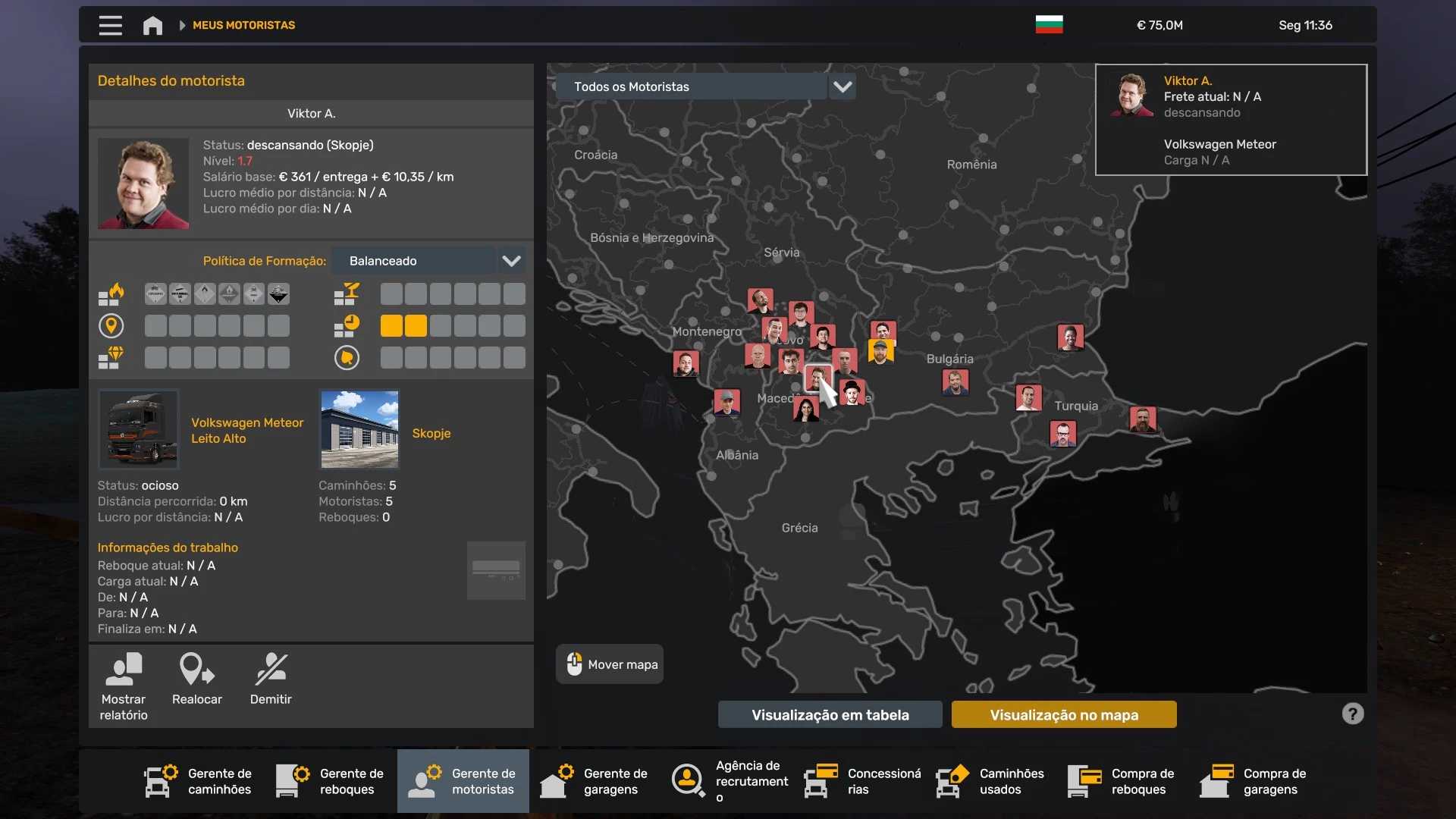Viewport: 1456px width, 819px height.
Task: Expand the Todos os Motoristas dropdown arrow
Action: tap(843, 86)
